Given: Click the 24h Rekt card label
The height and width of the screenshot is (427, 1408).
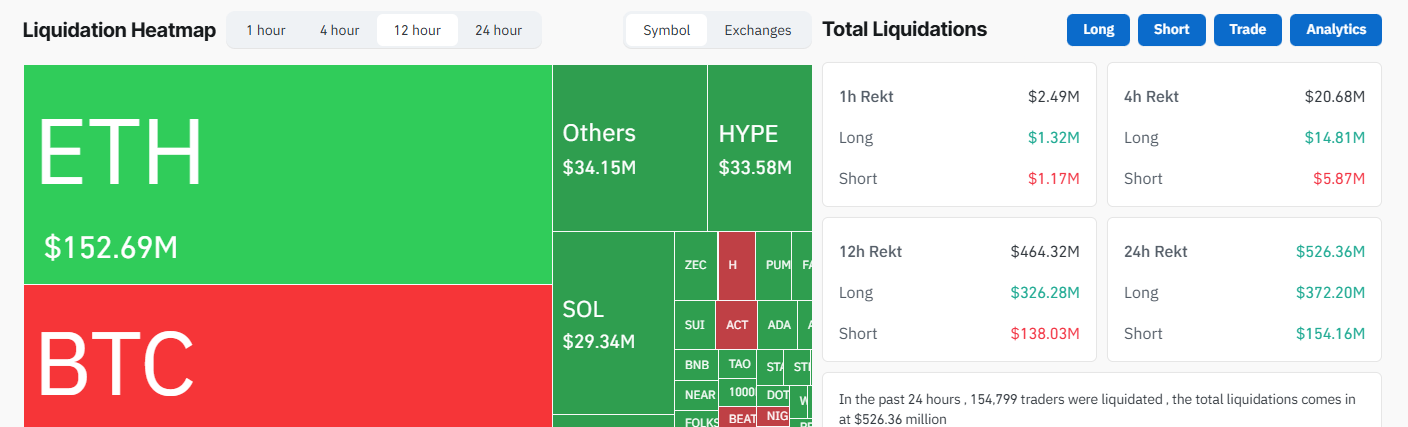Looking at the screenshot, I should point(1155,252).
